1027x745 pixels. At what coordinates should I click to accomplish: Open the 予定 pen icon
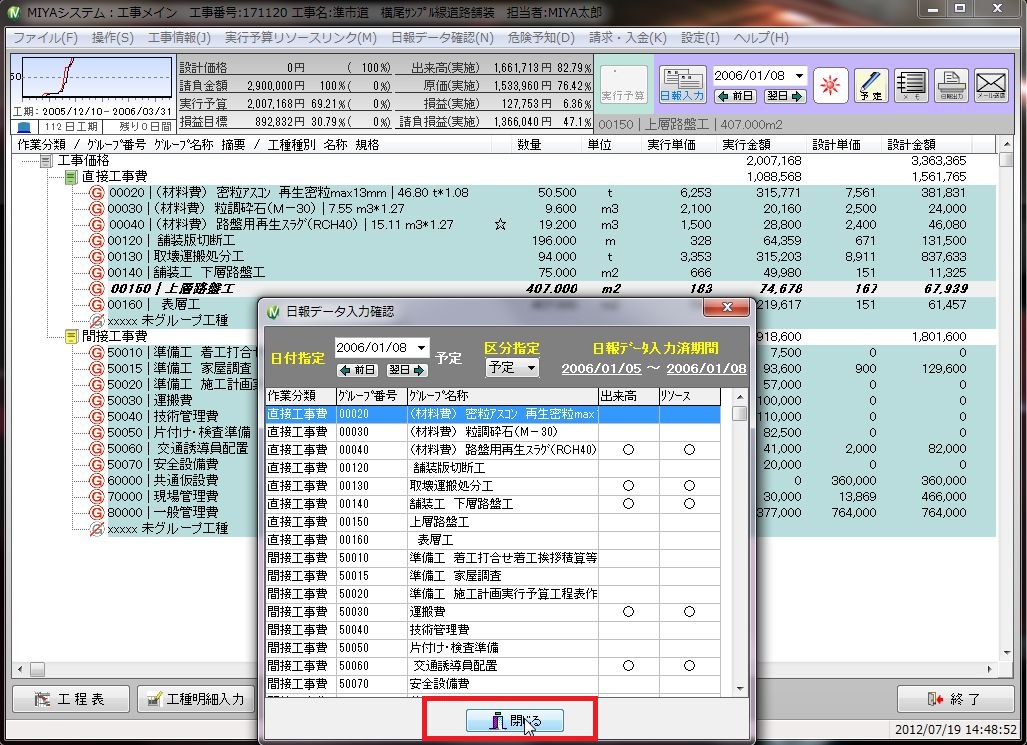click(x=870, y=85)
